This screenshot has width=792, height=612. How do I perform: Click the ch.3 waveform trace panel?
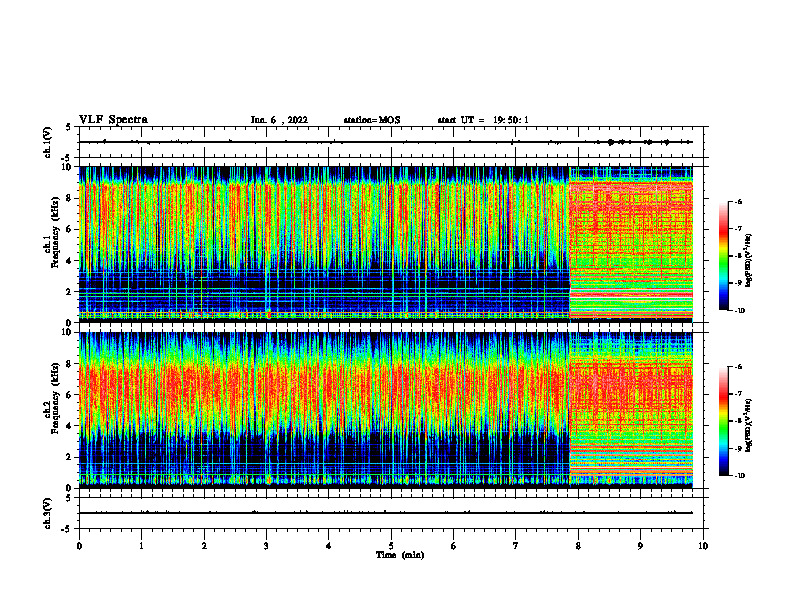point(393,513)
